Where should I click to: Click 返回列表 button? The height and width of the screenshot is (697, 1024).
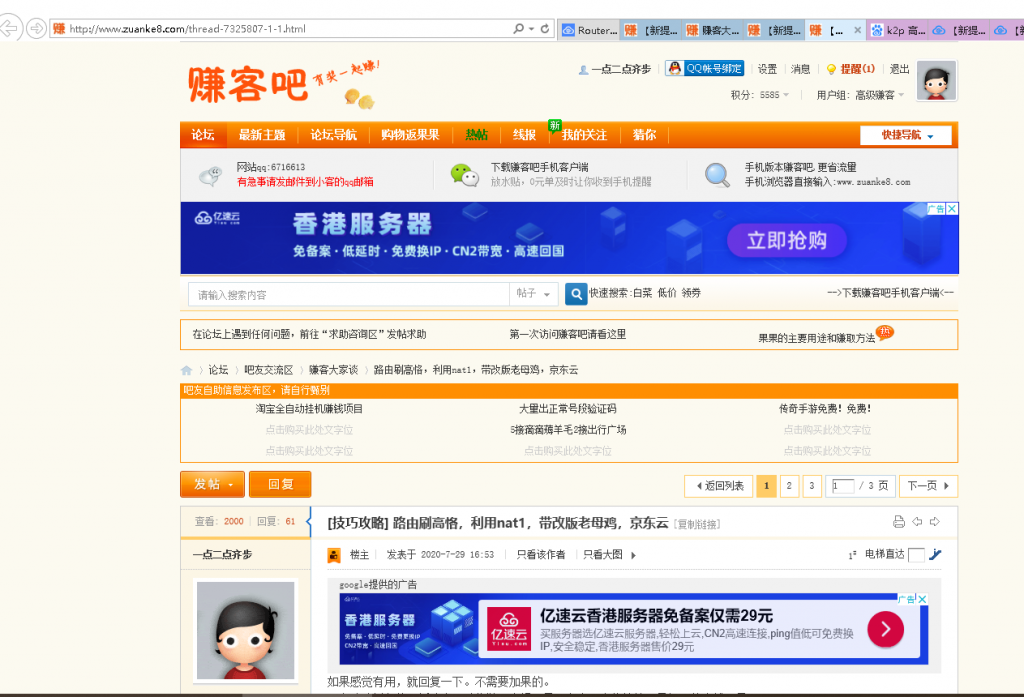click(x=718, y=486)
